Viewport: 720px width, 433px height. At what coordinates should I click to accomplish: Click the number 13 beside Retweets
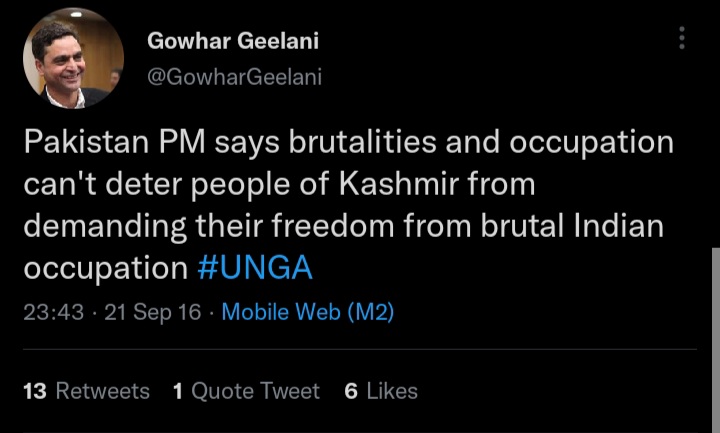point(35,391)
